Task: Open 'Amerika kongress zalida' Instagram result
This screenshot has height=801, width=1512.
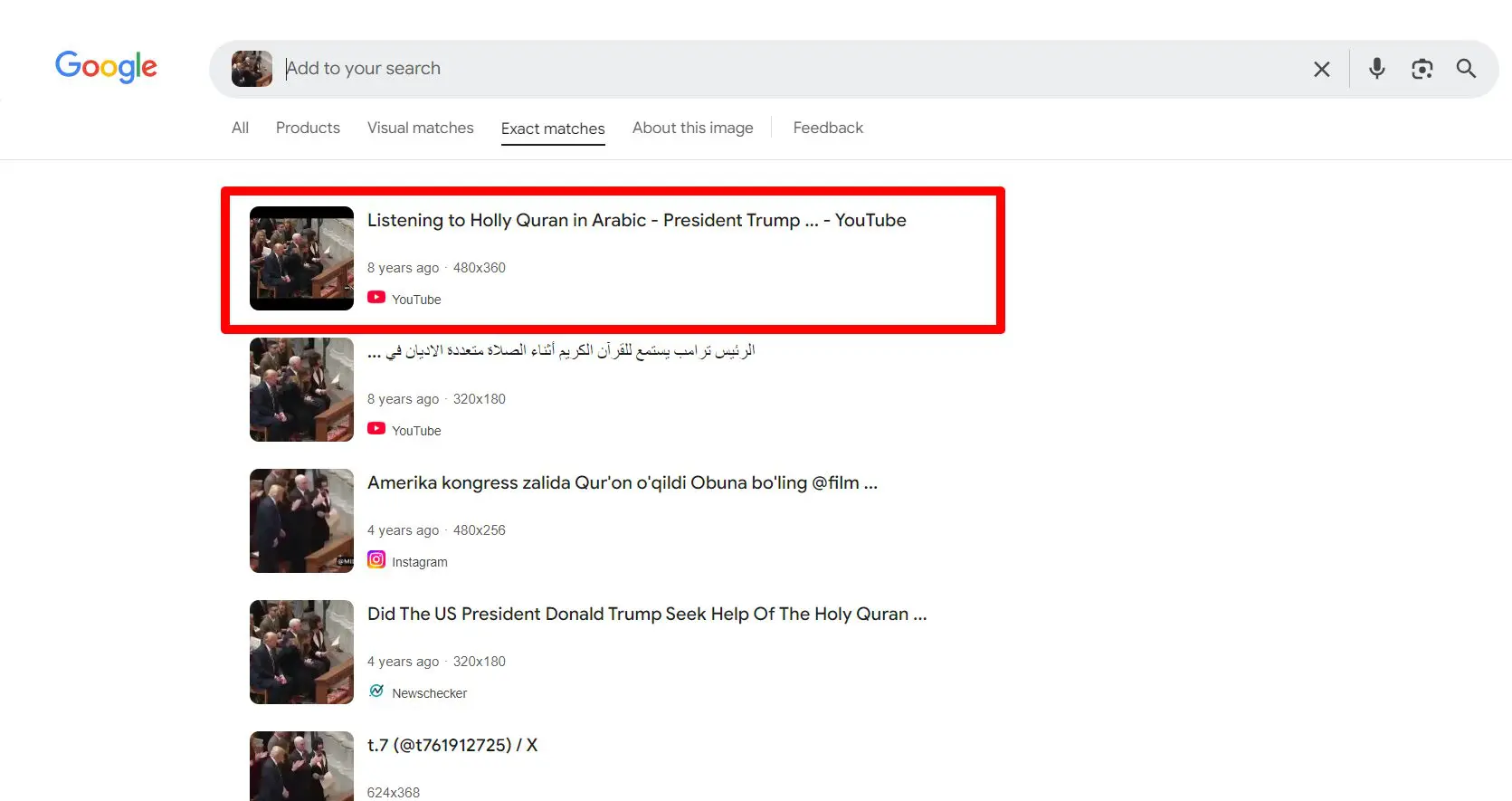Action: [x=622, y=482]
